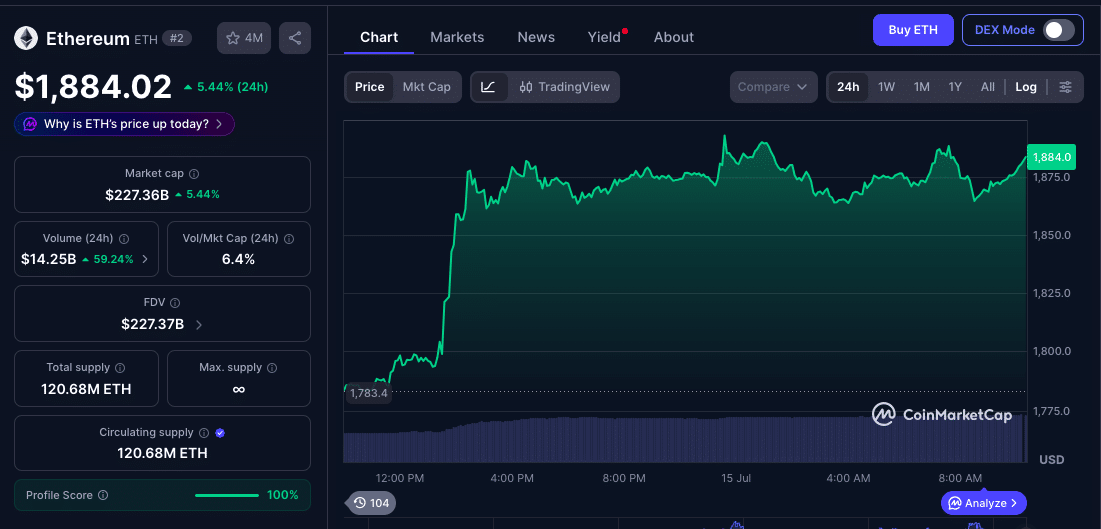Click the info icon beside Volume (24h)
This screenshot has width=1101, height=529.
(124, 239)
